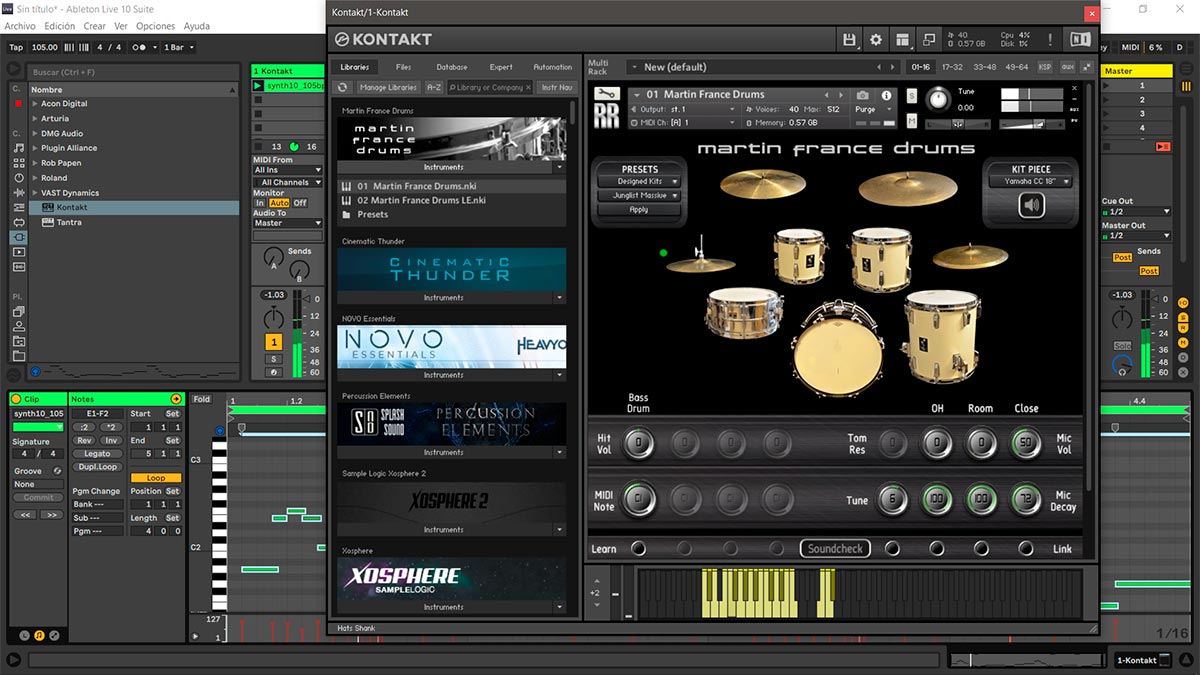Click the clip launch play icon for synth10
Viewport: 1200px width, 675px height.
click(258, 86)
